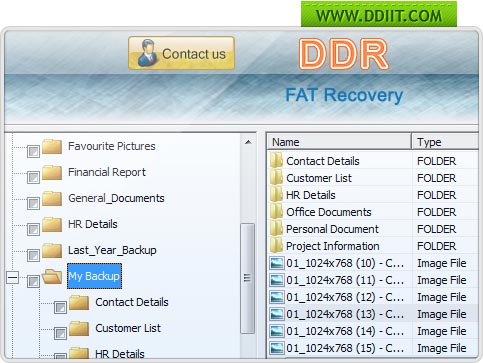The width and height of the screenshot is (483, 363).
Task: Select file 01_1024x768 (15) name
Action: [345, 348]
